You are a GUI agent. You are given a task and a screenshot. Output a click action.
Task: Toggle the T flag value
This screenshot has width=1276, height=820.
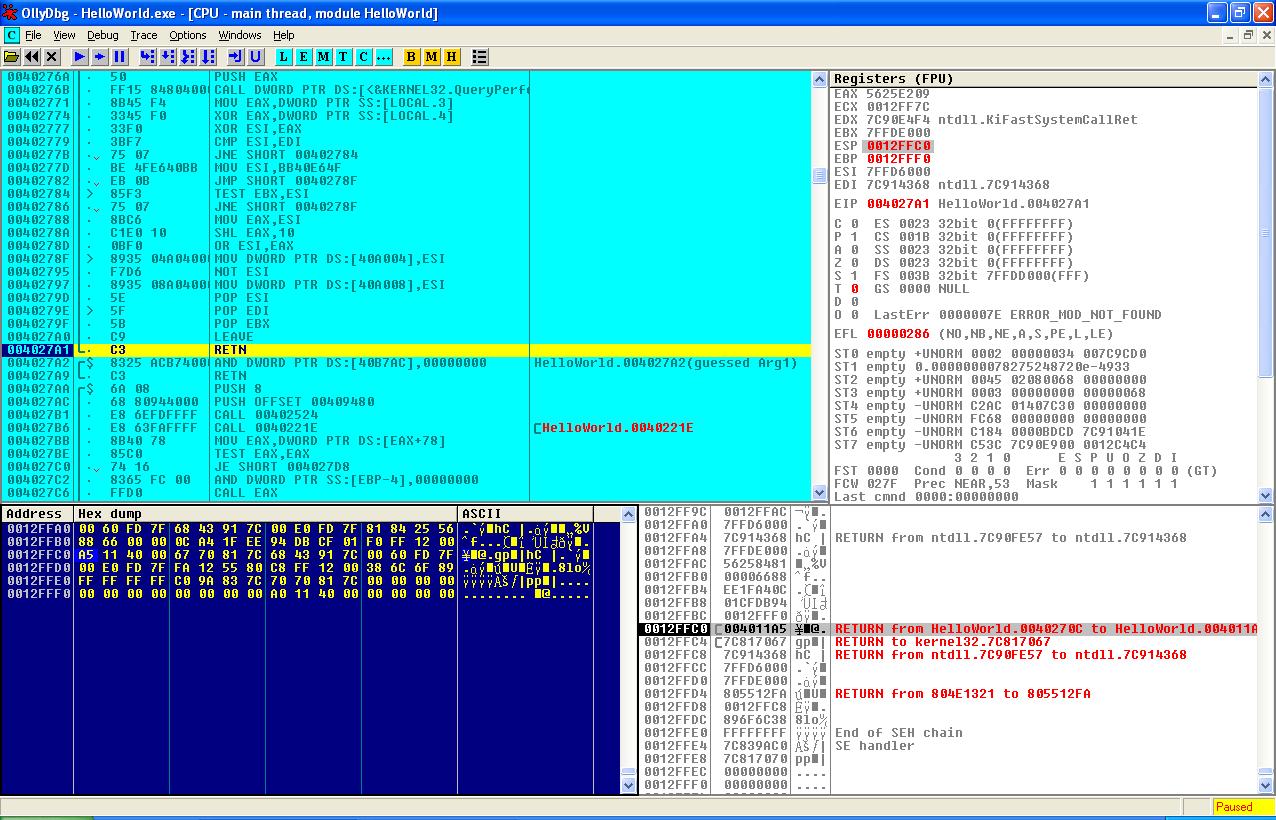click(x=854, y=289)
